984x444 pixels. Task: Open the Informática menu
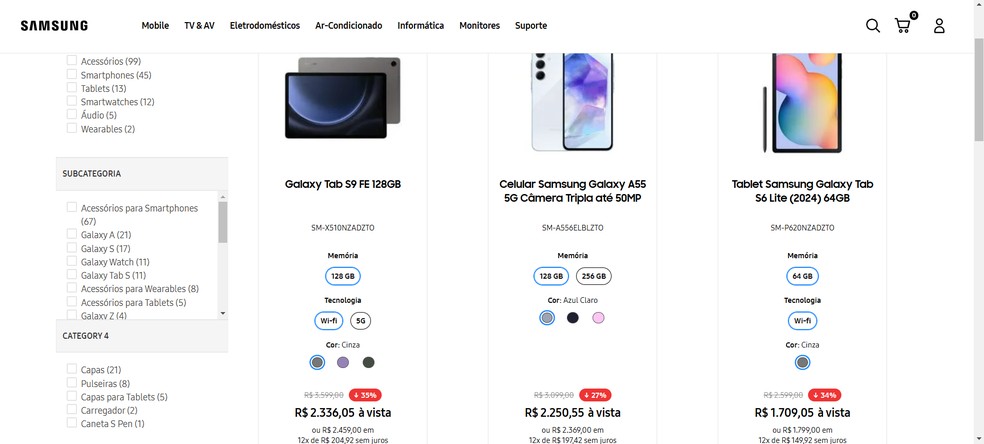coord(420,26)
